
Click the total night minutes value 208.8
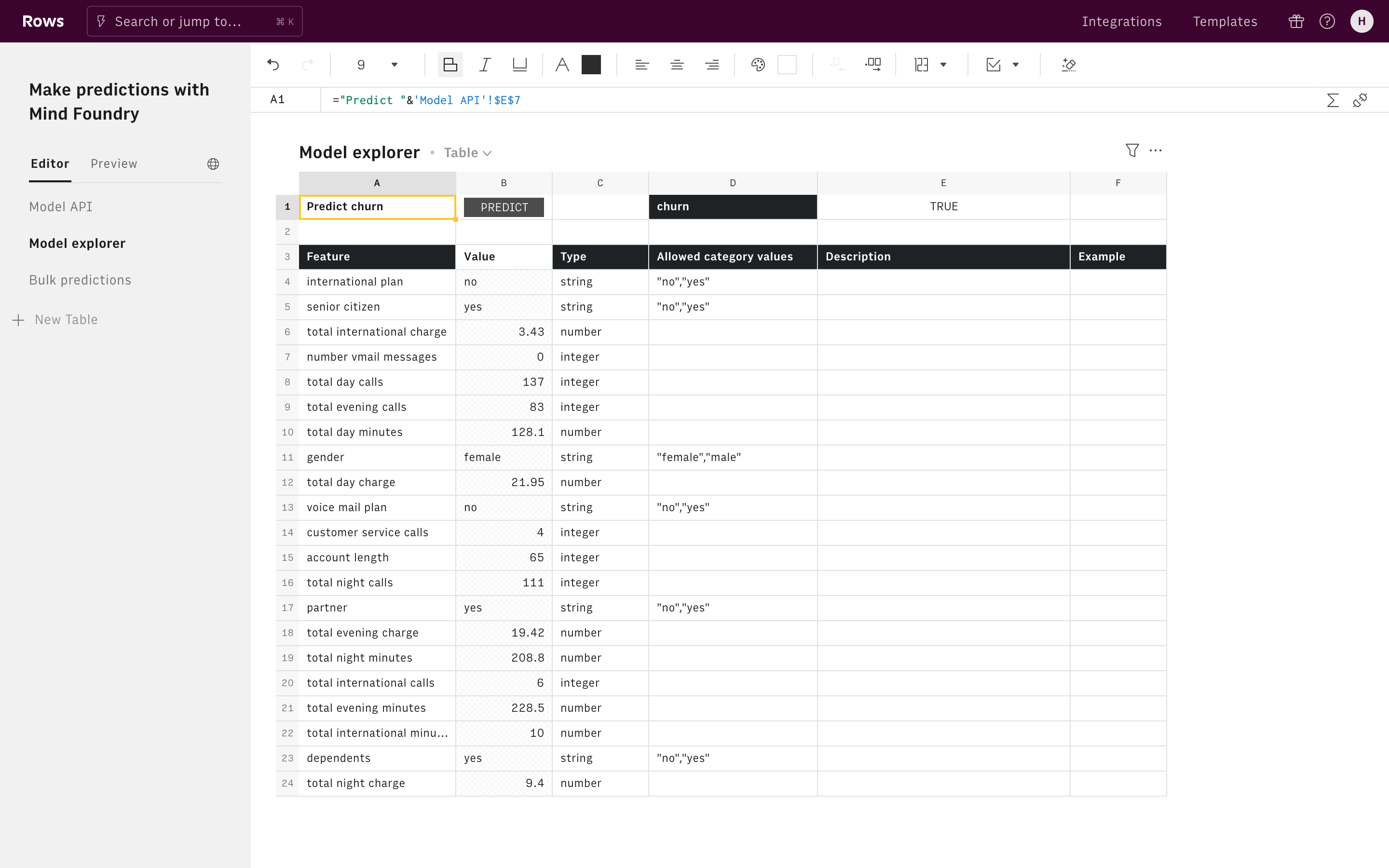504,658
